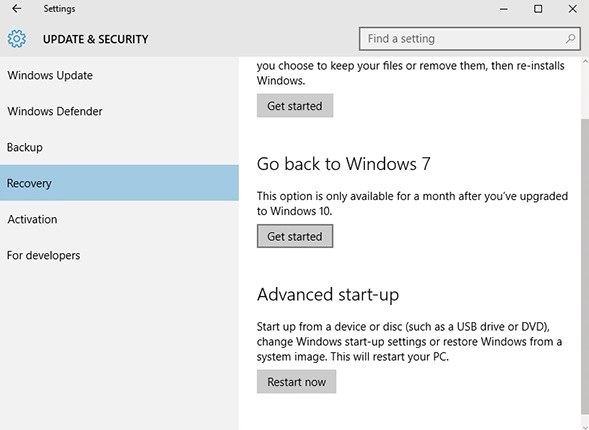Click Get started under reset this PC
The image size is (589, 430).
click(295, 106)
